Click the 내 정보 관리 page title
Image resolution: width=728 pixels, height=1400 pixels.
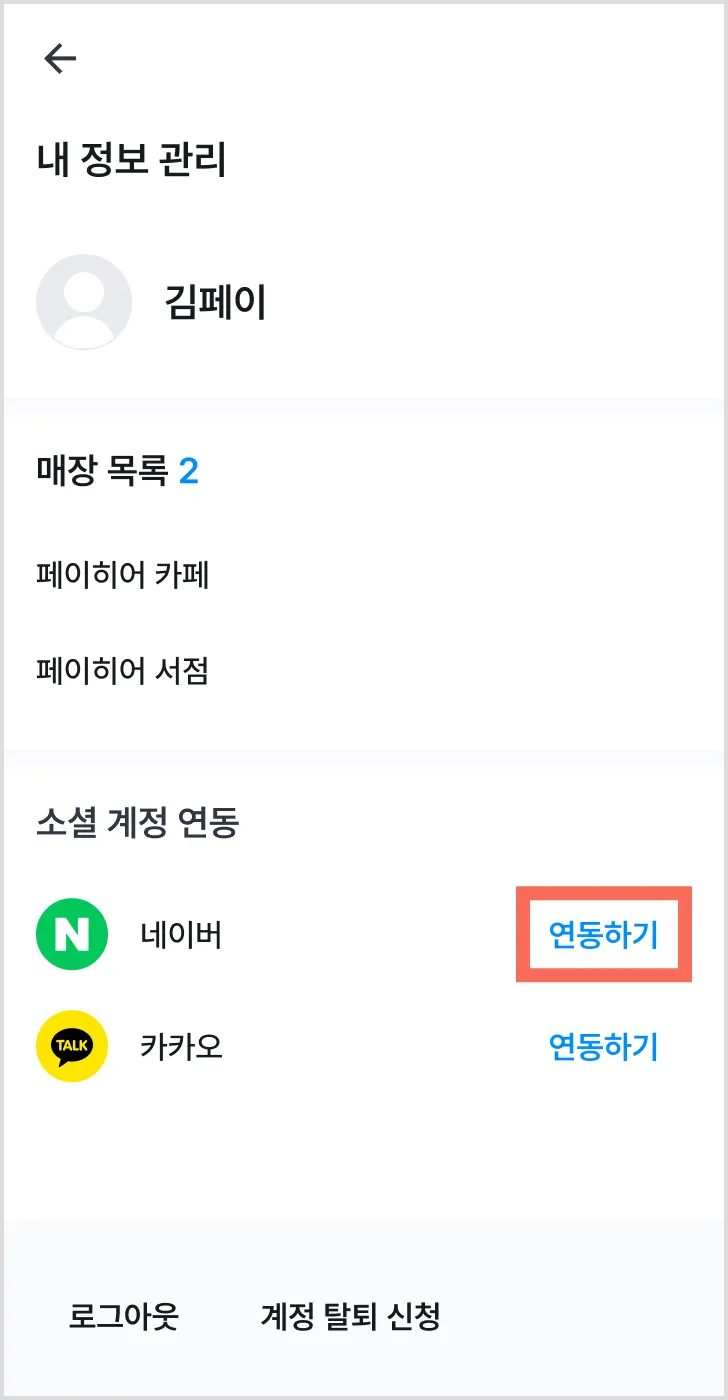(x=131, y=160)
